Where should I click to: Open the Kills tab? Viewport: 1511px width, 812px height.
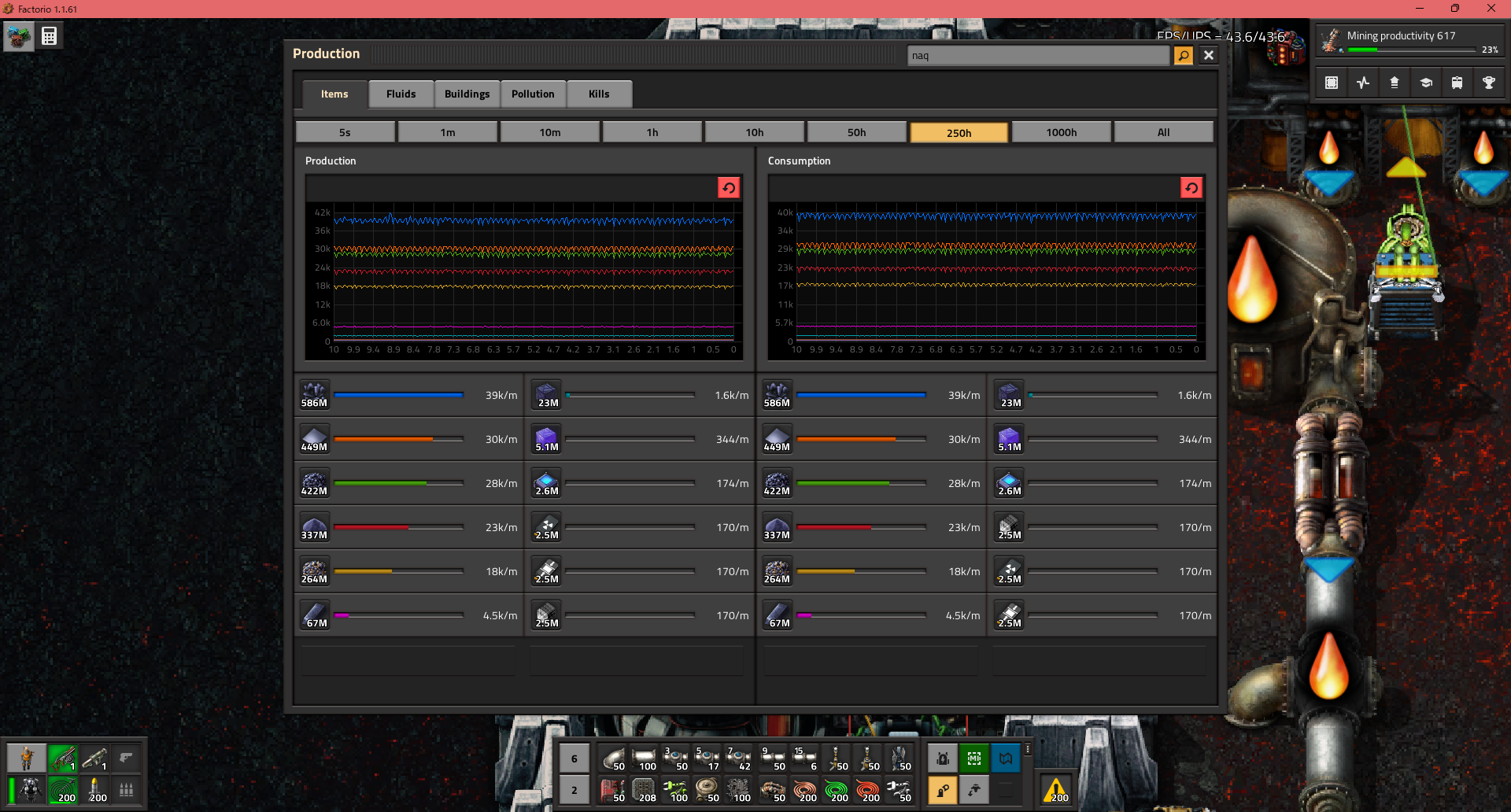click(599, 94)
